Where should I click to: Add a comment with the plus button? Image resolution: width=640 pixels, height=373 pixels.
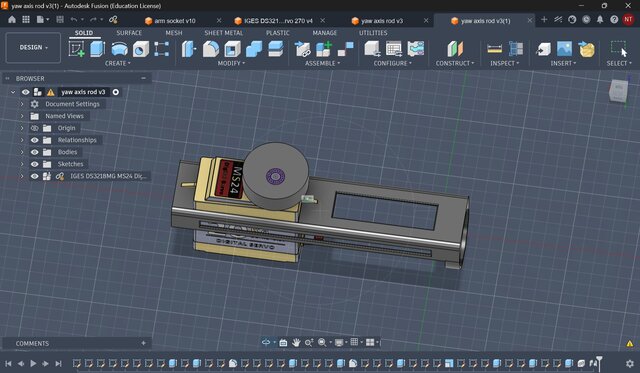tap(143, 343)
